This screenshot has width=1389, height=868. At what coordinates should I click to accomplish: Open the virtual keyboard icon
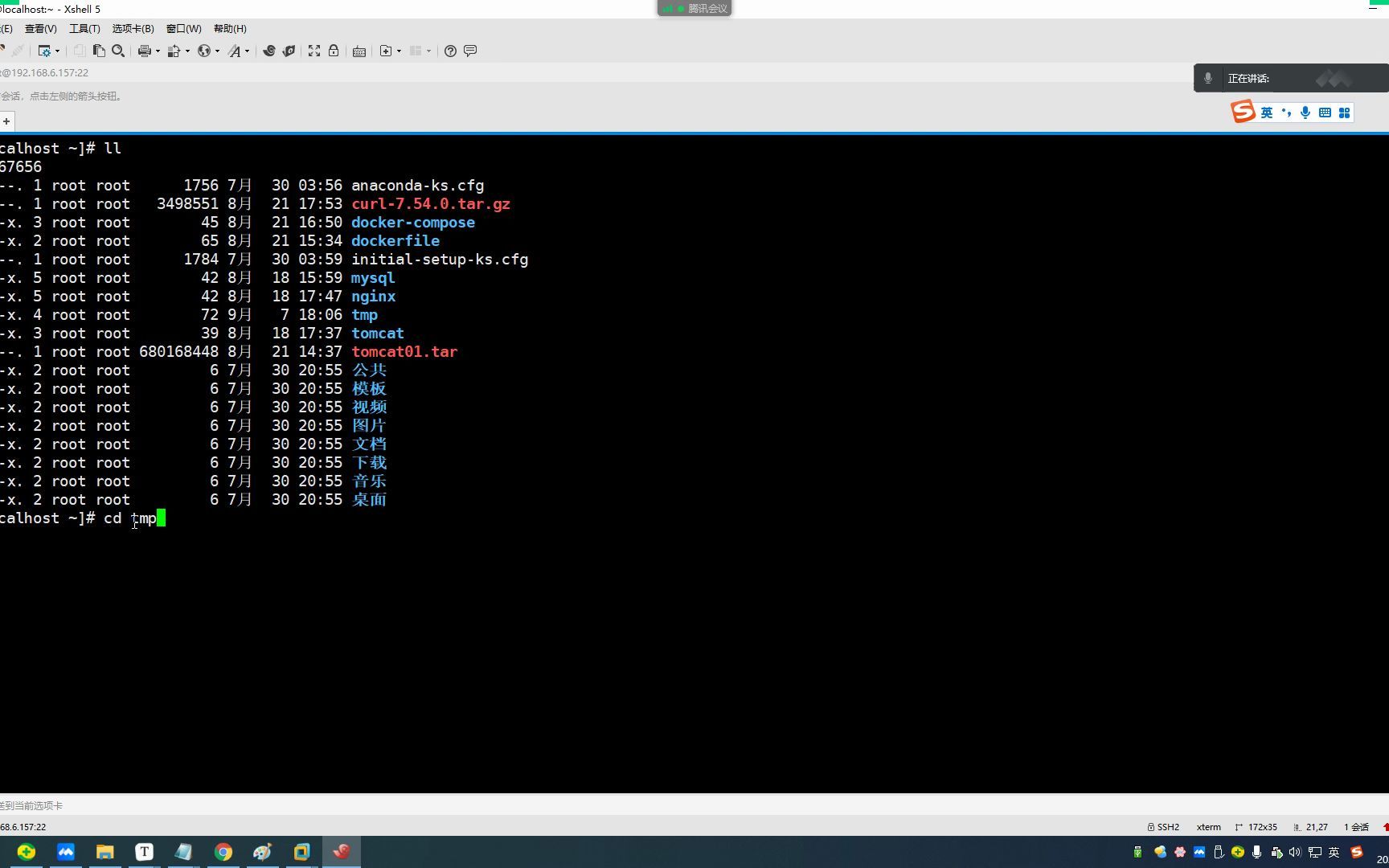[x=359, y=51]
